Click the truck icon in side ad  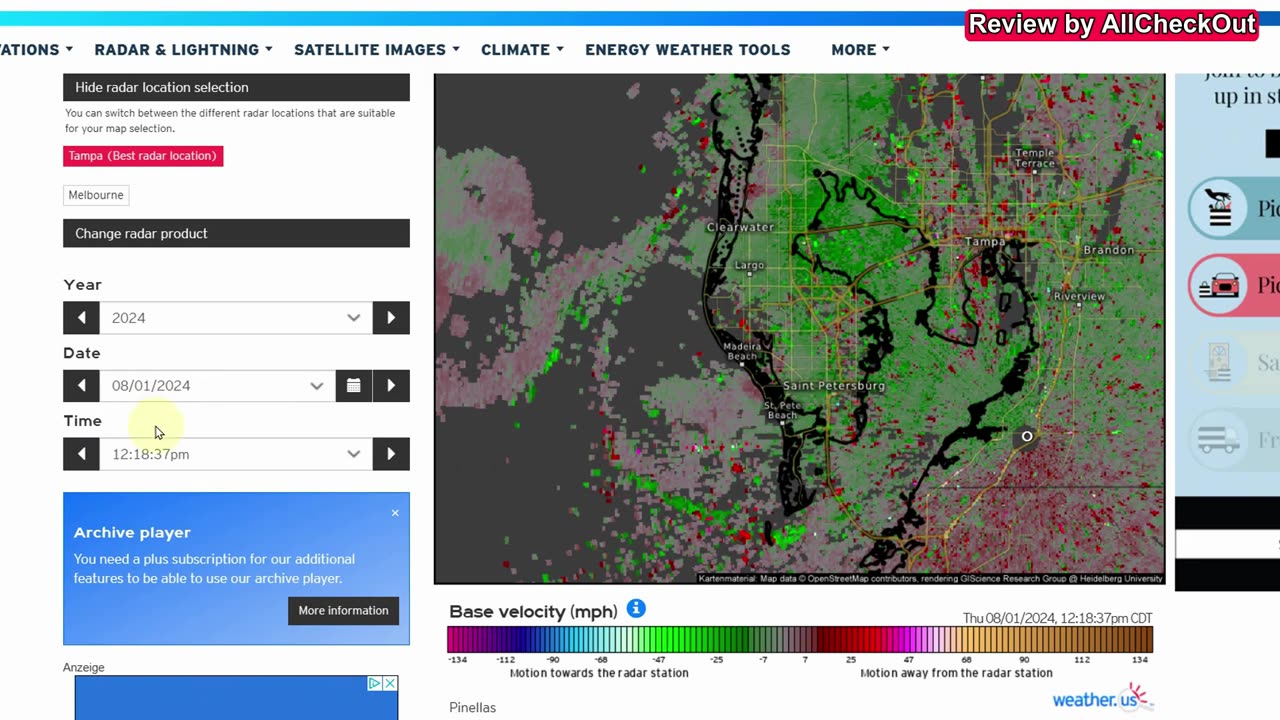(x=1219, y=439)
